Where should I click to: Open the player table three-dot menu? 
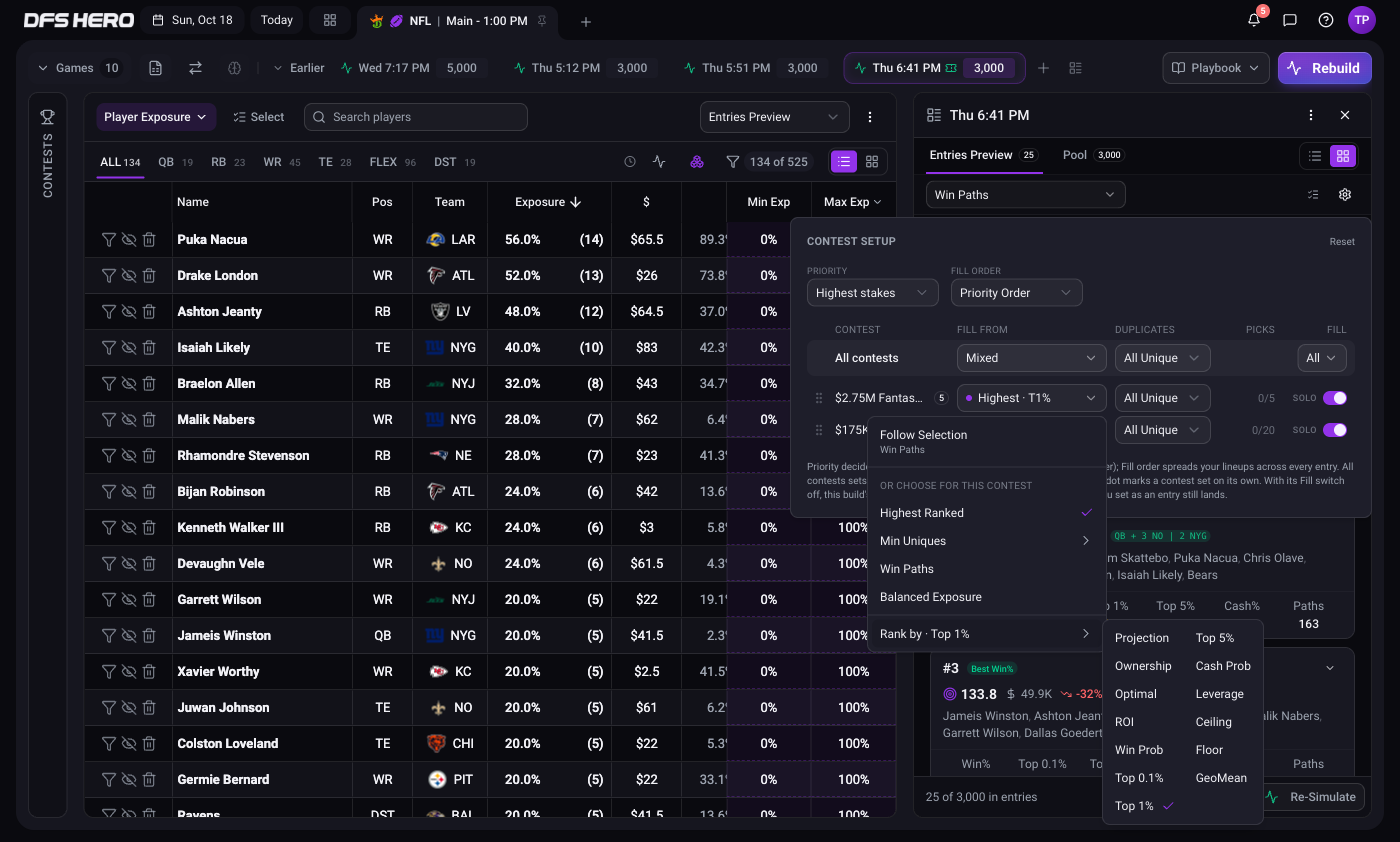(870, 117)
